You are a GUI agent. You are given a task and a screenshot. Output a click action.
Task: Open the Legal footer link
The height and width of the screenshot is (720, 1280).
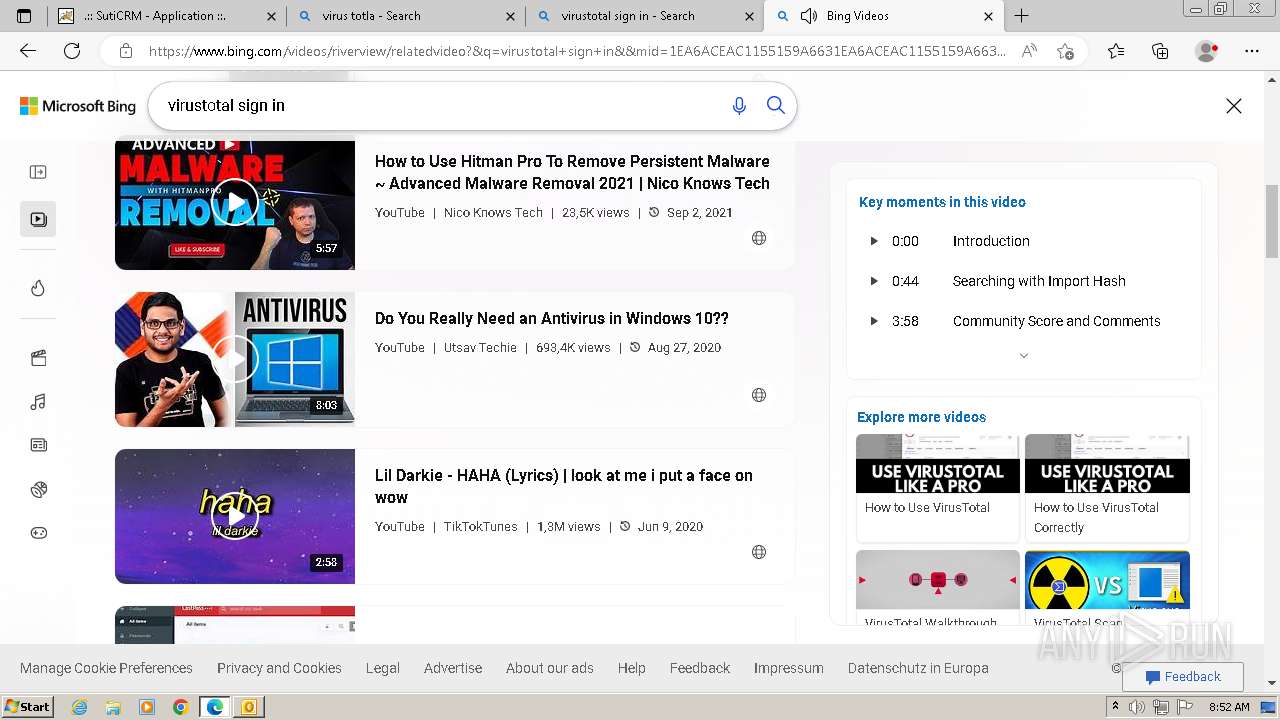tap(382, 668)
